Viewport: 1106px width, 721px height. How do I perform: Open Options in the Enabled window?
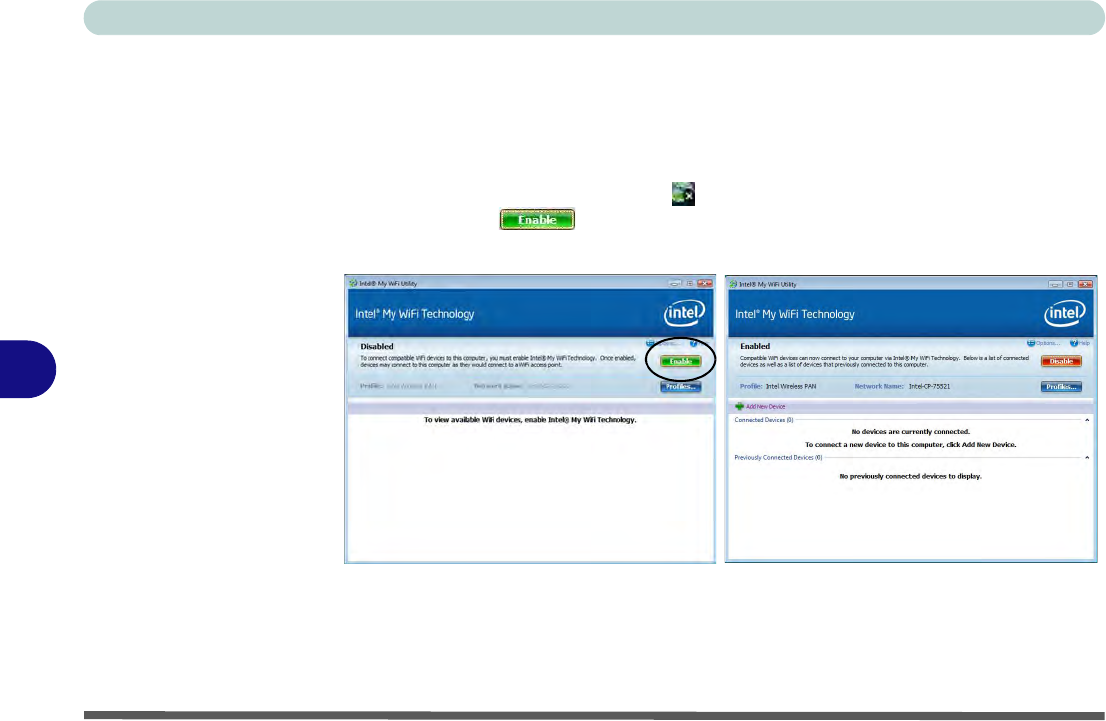[x=1043, y=343]
